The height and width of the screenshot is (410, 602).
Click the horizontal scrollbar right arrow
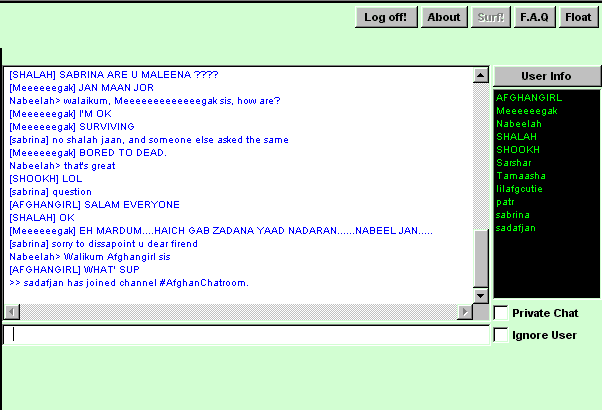click(464, 312)
